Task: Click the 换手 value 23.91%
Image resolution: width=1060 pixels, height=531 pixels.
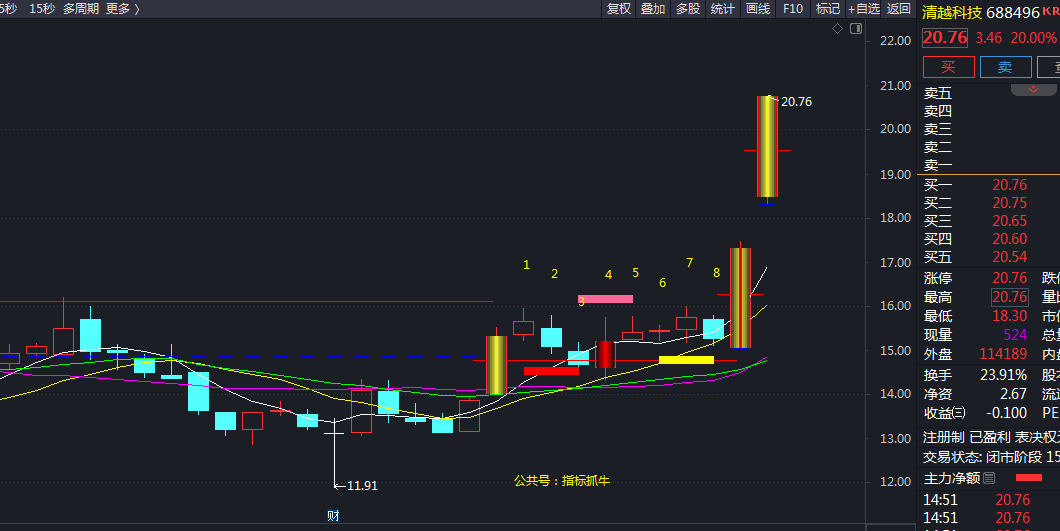Action: tap(1003, 375)
